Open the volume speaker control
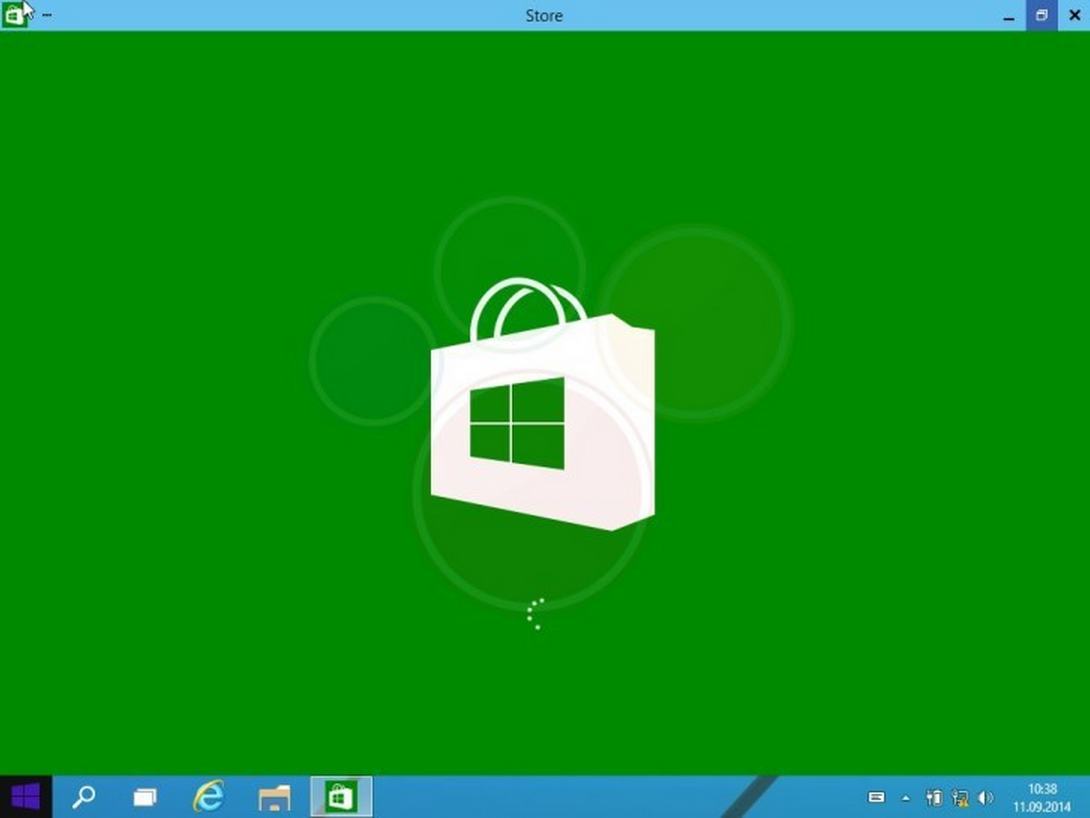This screenshot has width=1090, height=818. click(985, 797)
